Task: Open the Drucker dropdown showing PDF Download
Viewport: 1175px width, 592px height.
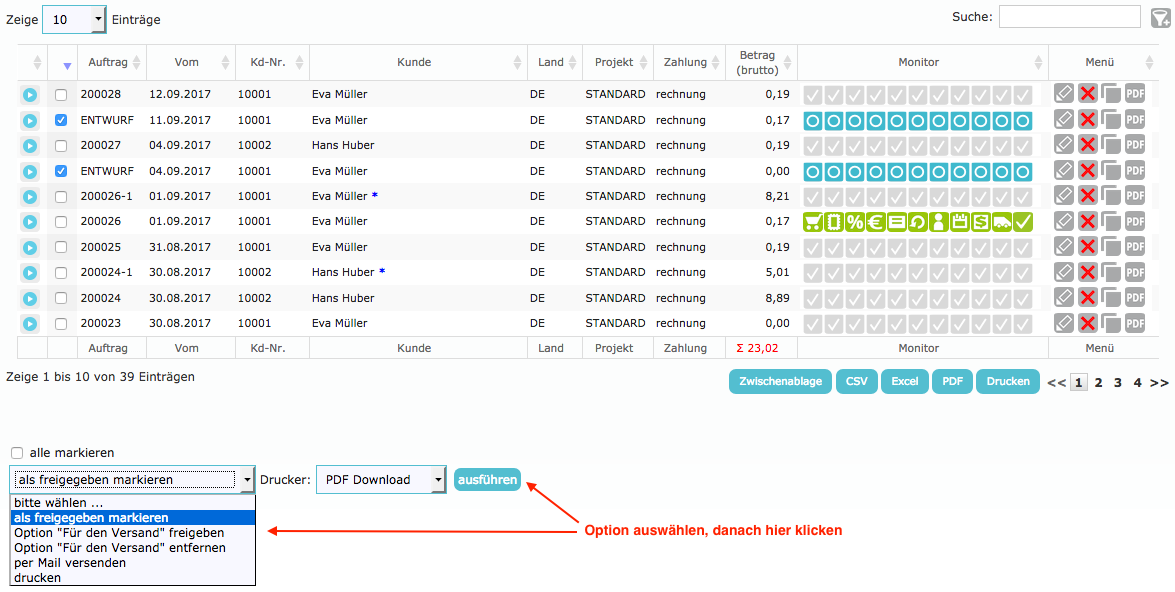Action: (x=381, y=480)
